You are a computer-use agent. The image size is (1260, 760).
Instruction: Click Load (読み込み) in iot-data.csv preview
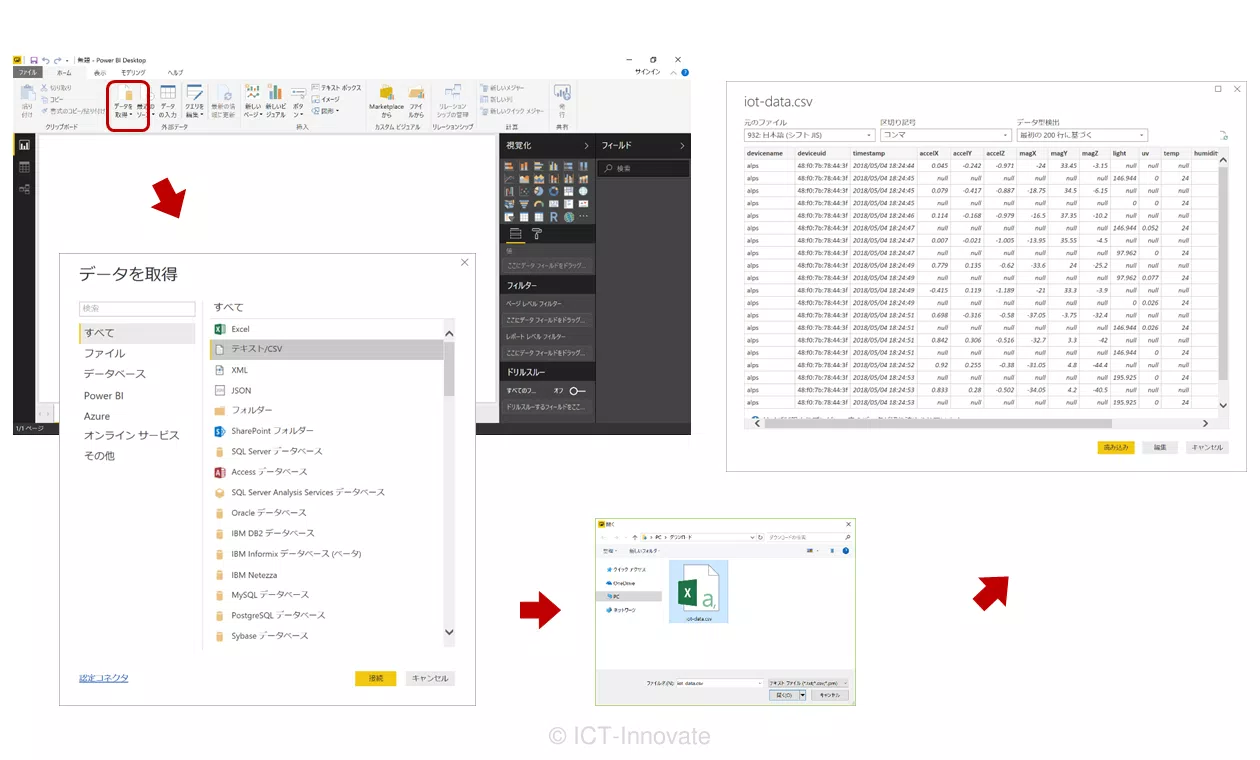[x=1115, y=448]
